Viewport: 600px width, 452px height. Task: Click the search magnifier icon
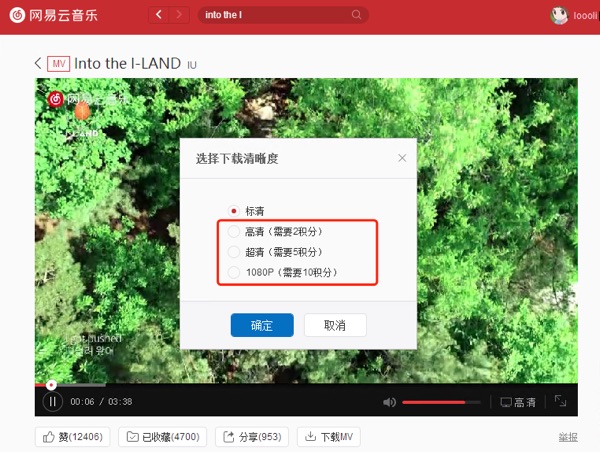(x=356, y=15)
